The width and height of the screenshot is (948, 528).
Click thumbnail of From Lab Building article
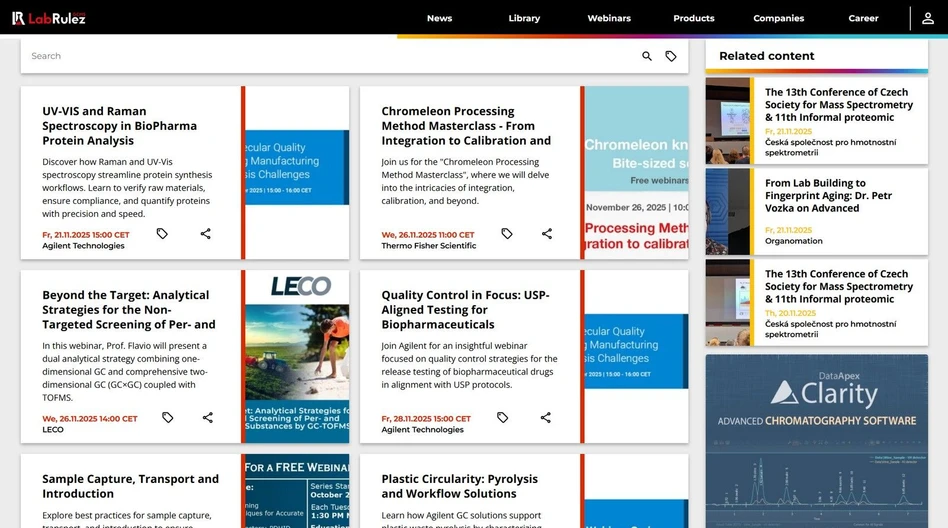click(728, 212)
